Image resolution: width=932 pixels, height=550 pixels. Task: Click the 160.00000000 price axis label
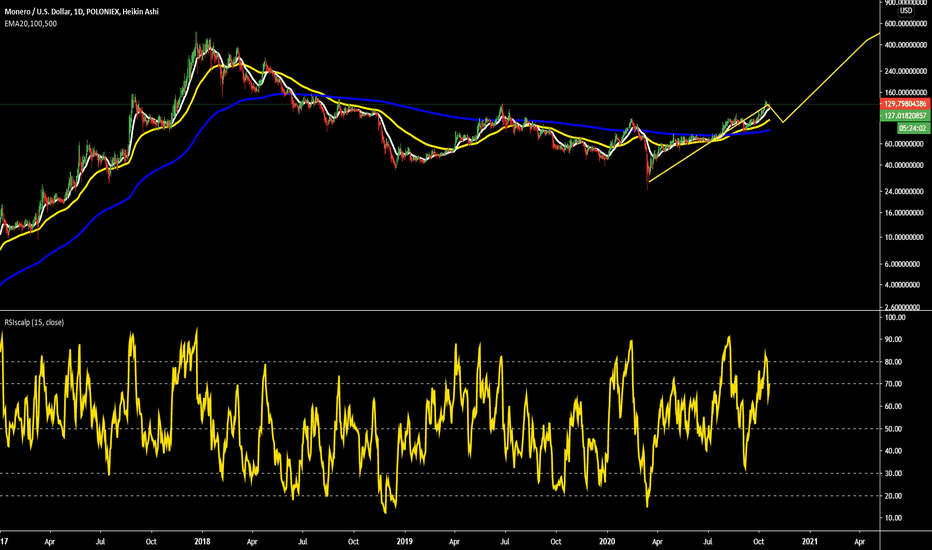tap(904, 93)
